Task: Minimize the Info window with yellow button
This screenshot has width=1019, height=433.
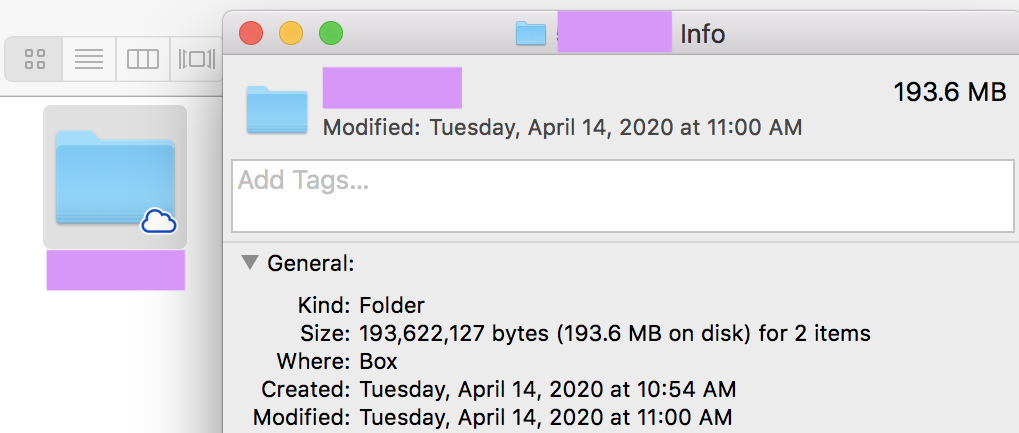Action: (290, 33)
